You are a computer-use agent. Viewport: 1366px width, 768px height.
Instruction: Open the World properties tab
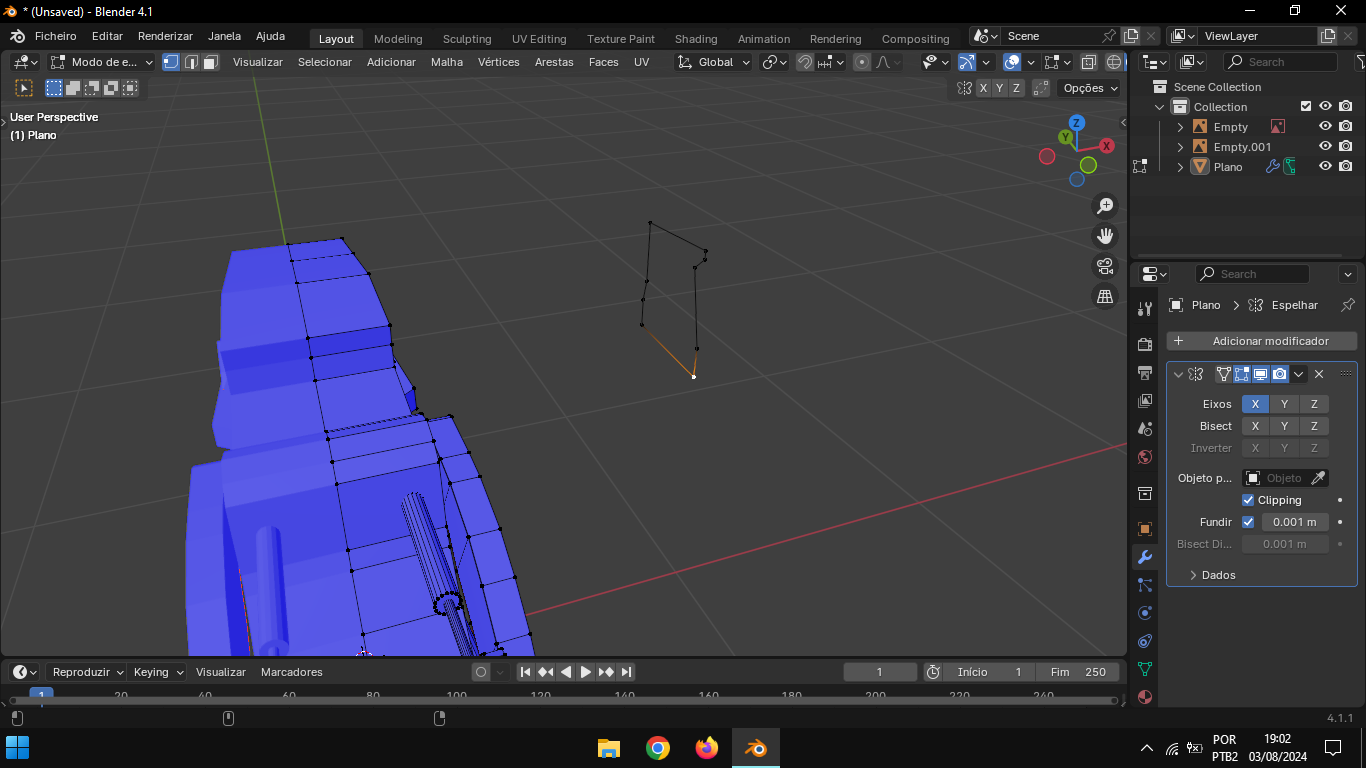pyautogui.click(x=1145, y=457)
